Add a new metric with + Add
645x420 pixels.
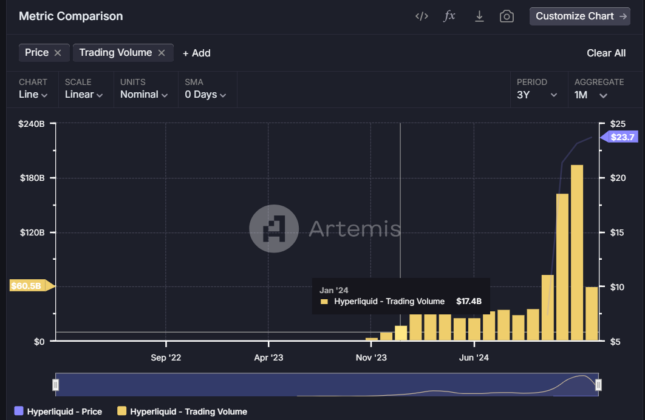click(196, 53)
